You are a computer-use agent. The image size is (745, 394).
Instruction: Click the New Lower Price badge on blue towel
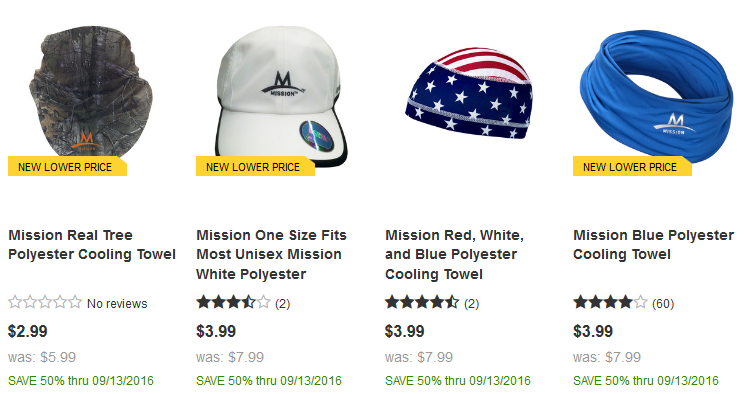tap(632, 166)
